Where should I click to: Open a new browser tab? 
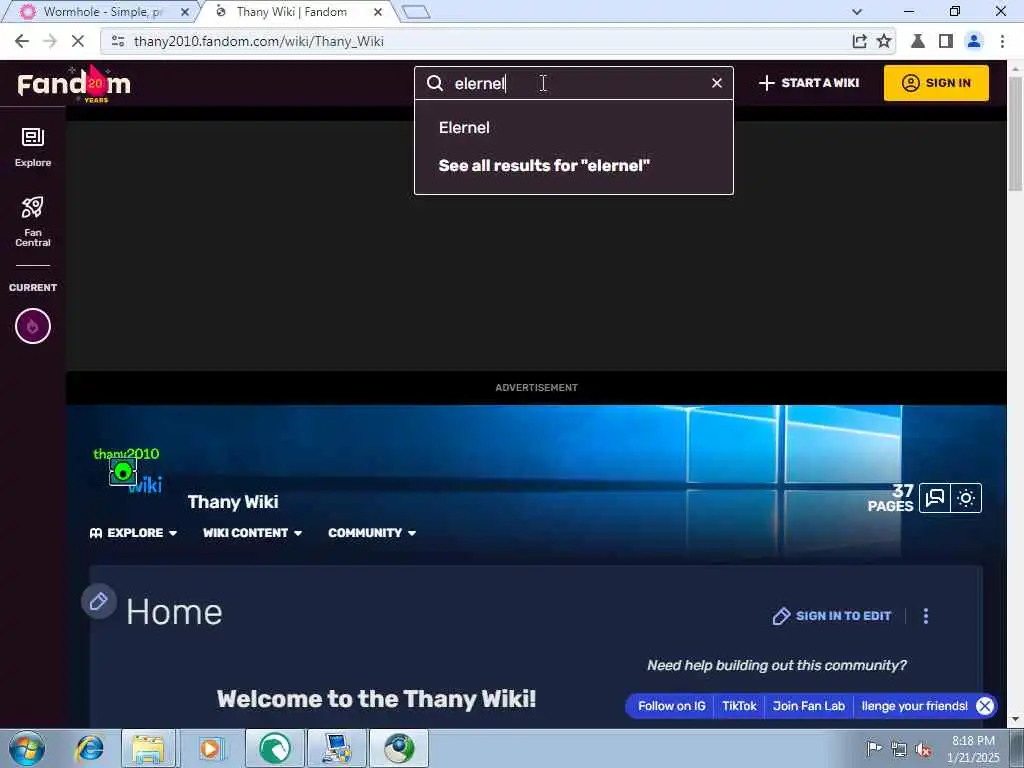click(416, 12)
